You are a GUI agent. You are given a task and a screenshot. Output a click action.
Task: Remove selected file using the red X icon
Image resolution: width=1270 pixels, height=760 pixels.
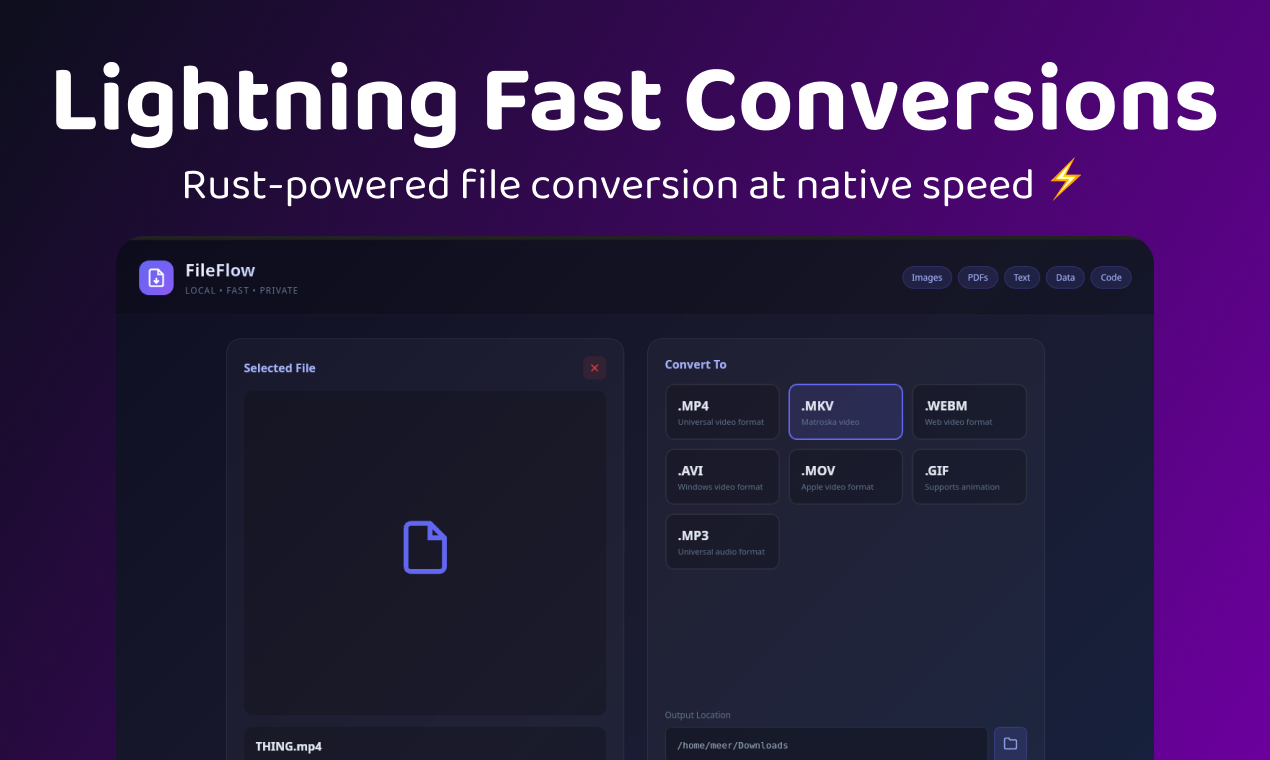click(594, 368)
